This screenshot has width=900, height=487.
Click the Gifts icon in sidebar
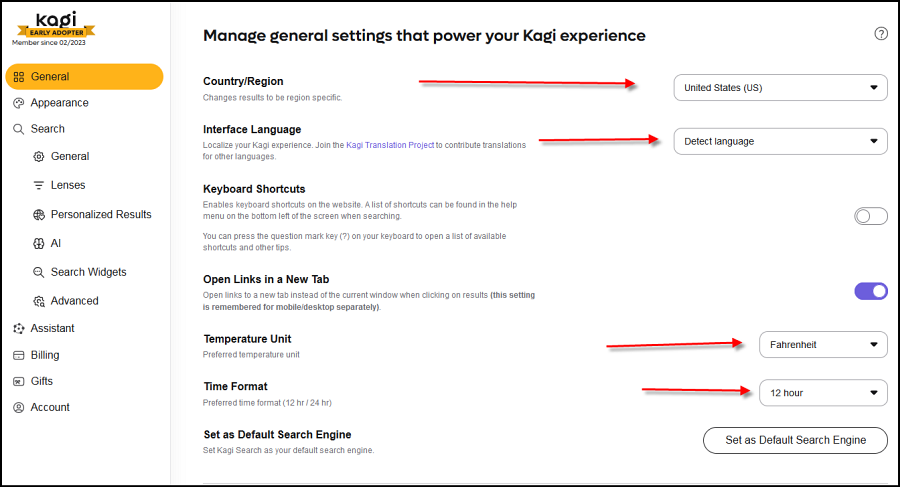[x=19, y=381]
